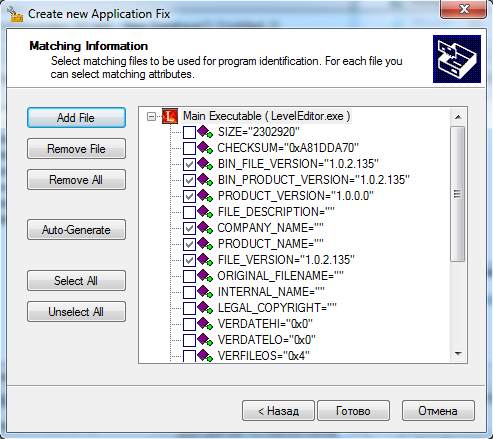The image size is (493, 439).
Task: Click the attribute icon beside PRODUCT_NAME
Action: coord(205,244)
